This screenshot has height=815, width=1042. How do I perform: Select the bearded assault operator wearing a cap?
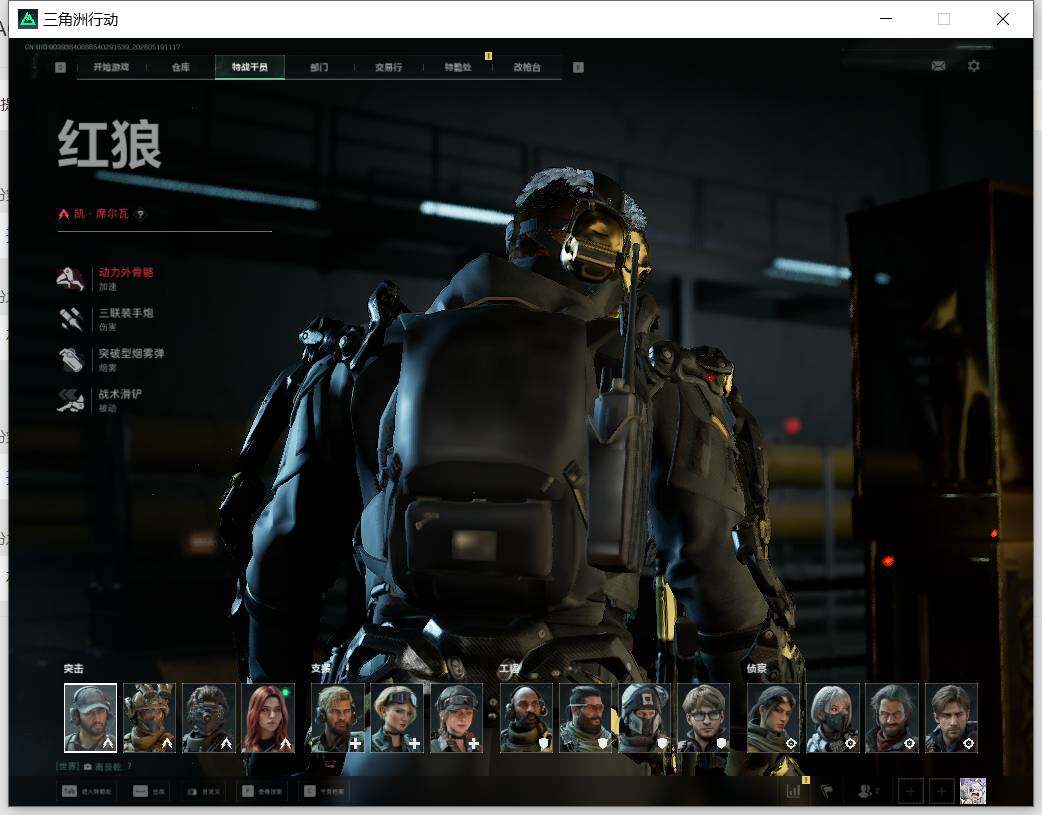[x=90, y=718]
